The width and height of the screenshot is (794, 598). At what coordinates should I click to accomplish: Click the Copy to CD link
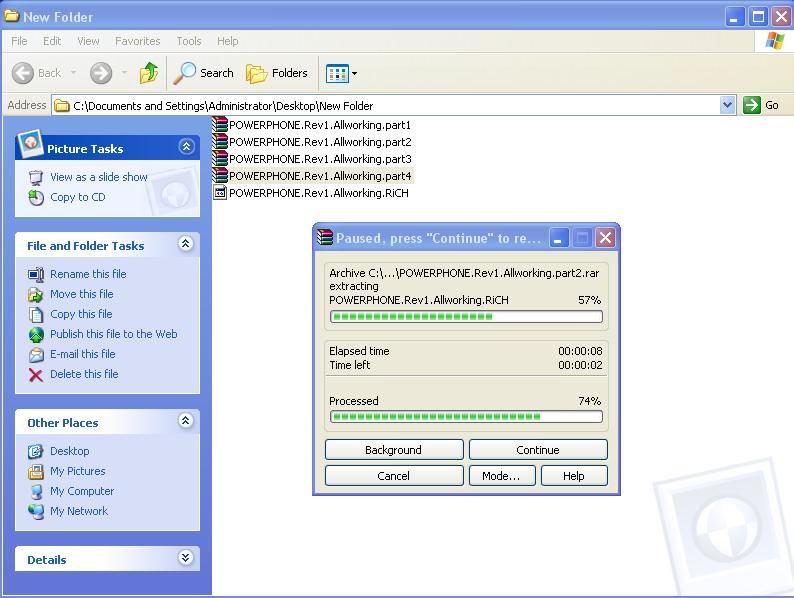click(x=77, y=197)
